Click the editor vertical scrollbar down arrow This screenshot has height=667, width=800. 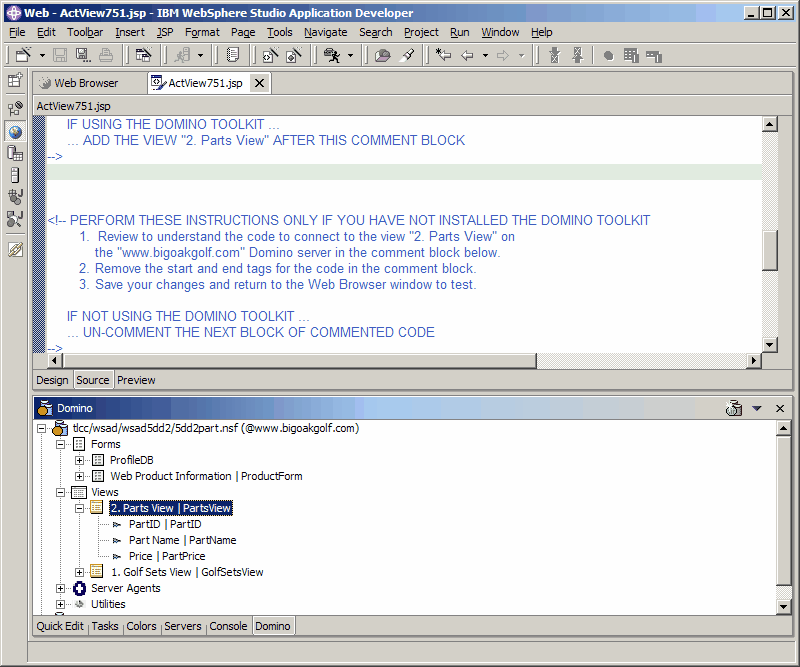tap(769, 344)
